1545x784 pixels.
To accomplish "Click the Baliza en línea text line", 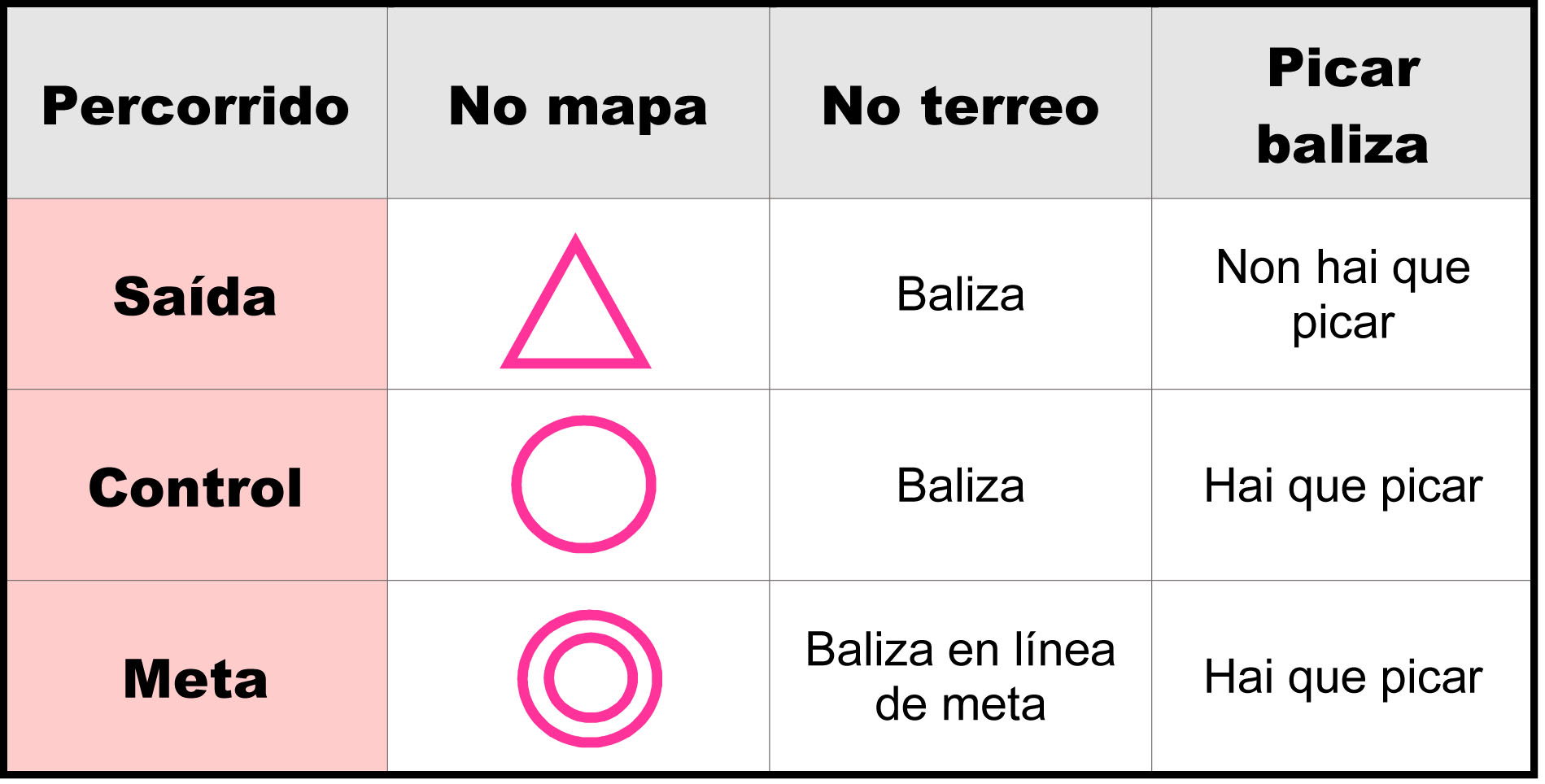I will coord(960,650).
